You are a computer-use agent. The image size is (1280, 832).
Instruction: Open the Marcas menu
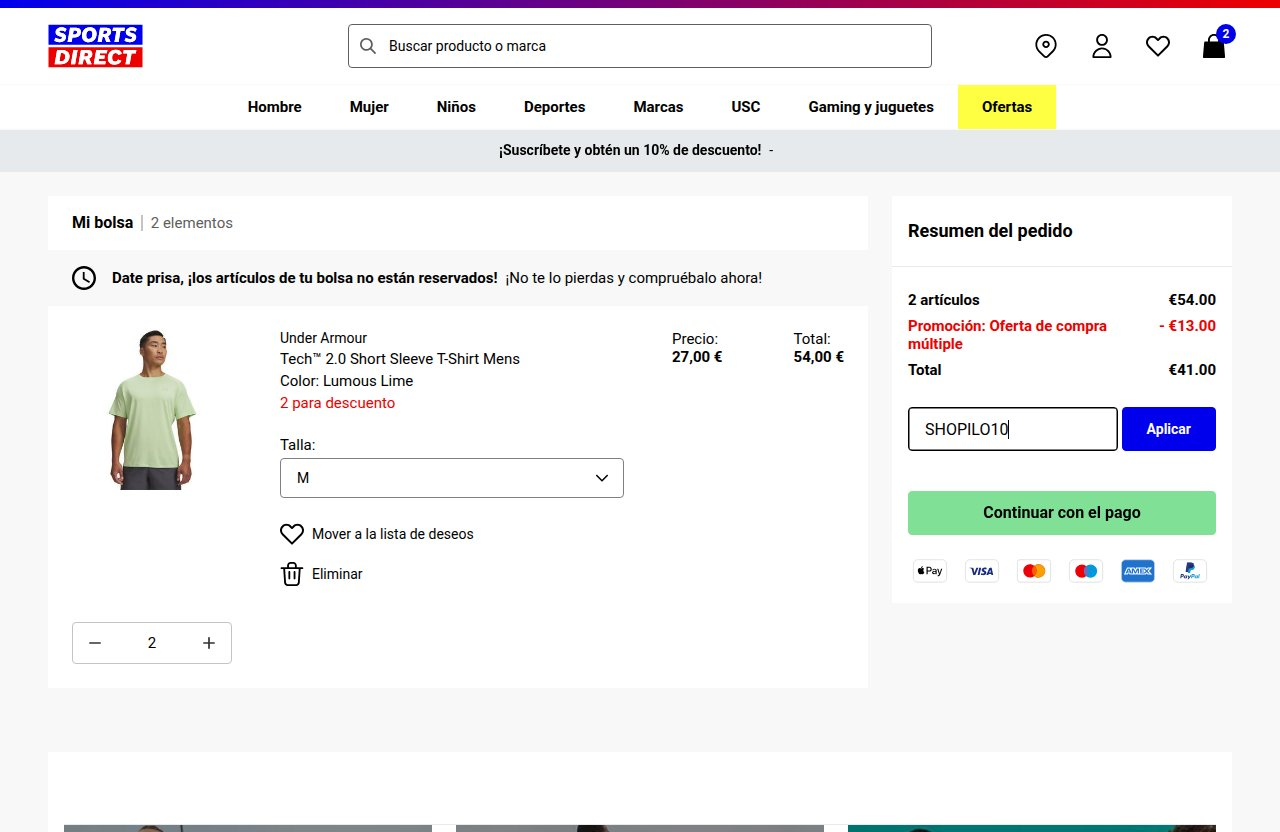[x=658, y=107]
